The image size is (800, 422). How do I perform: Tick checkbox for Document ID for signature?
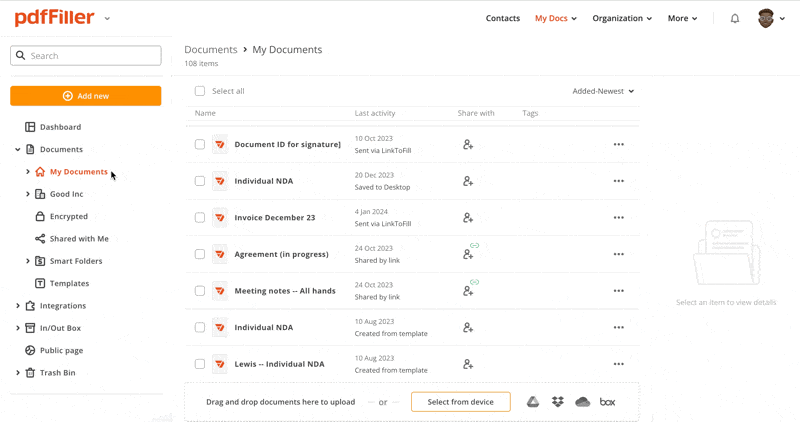(x=200, y=145)
